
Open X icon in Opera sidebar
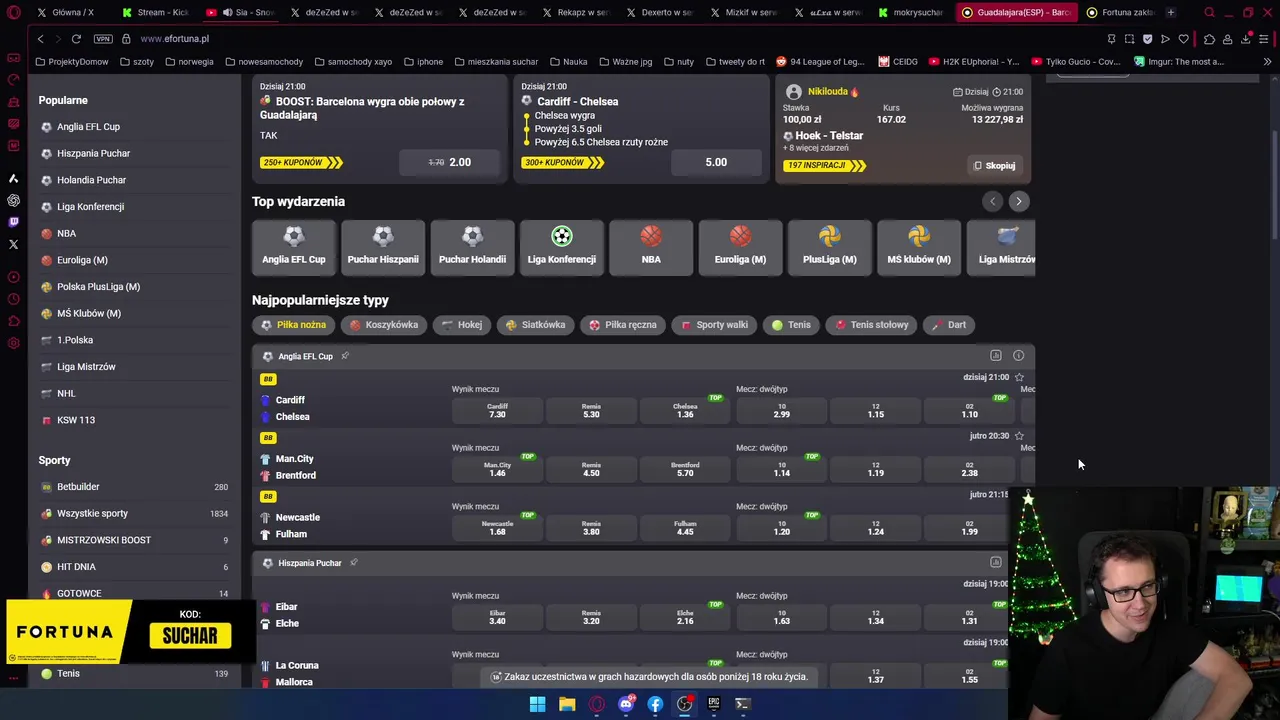coord(13,244)
